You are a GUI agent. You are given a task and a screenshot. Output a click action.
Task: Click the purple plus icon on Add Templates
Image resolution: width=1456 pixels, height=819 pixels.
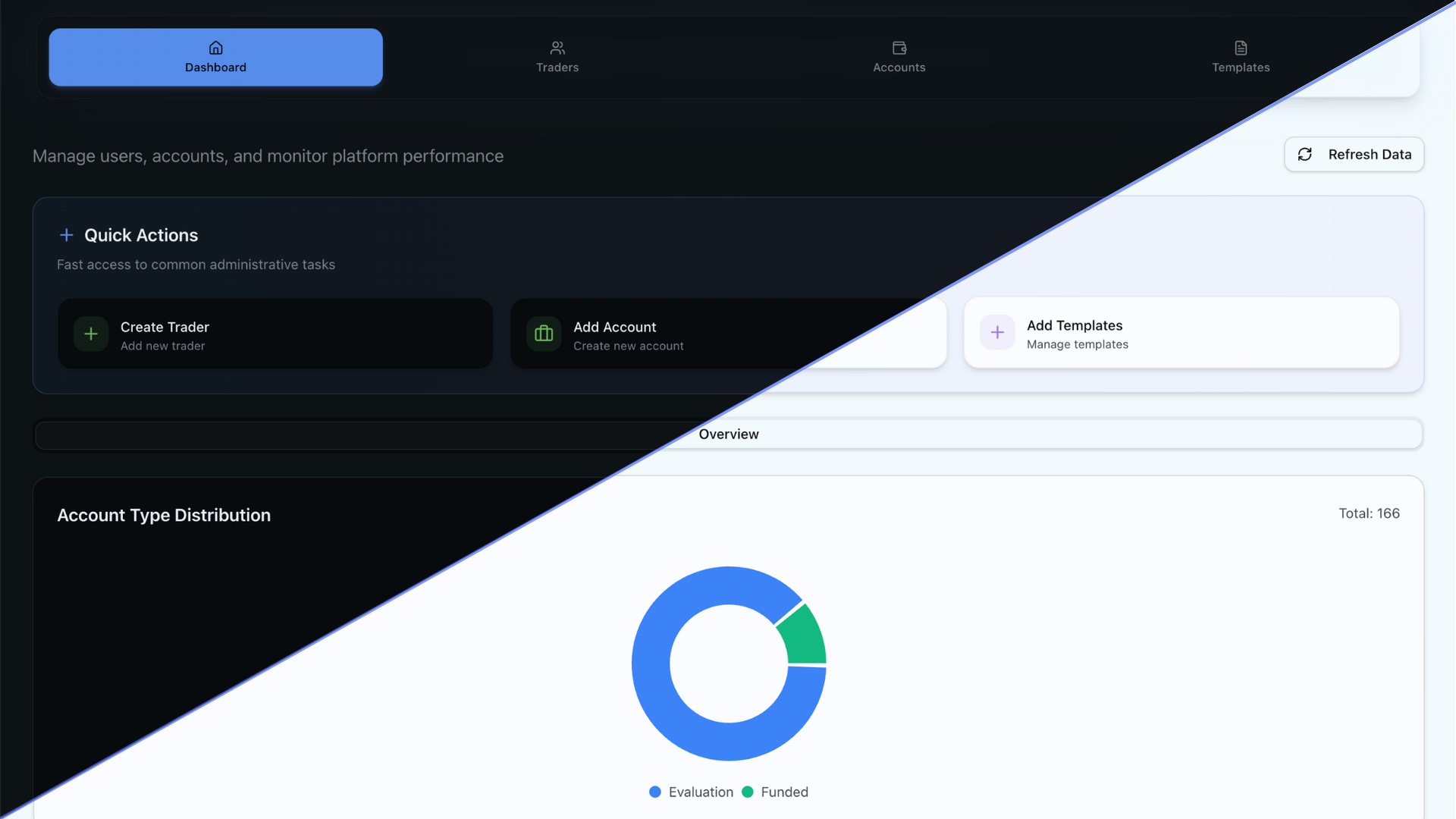click(x=997, y=332)
